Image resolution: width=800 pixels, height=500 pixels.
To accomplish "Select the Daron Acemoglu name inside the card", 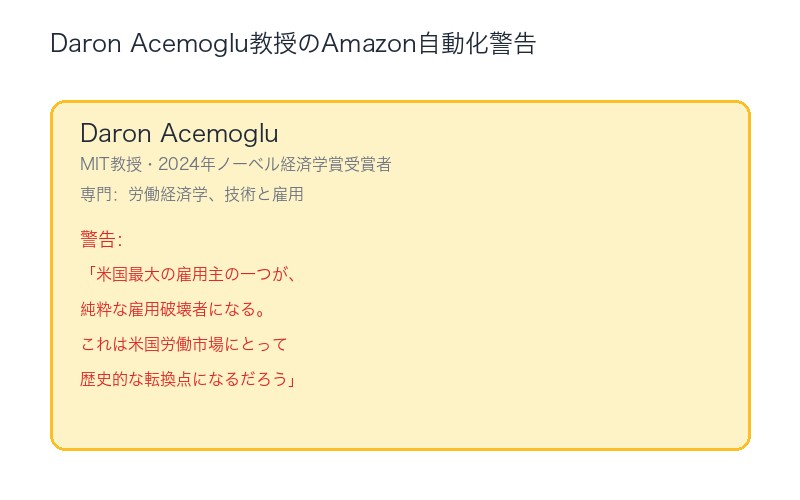I will (x=179, y=133).
